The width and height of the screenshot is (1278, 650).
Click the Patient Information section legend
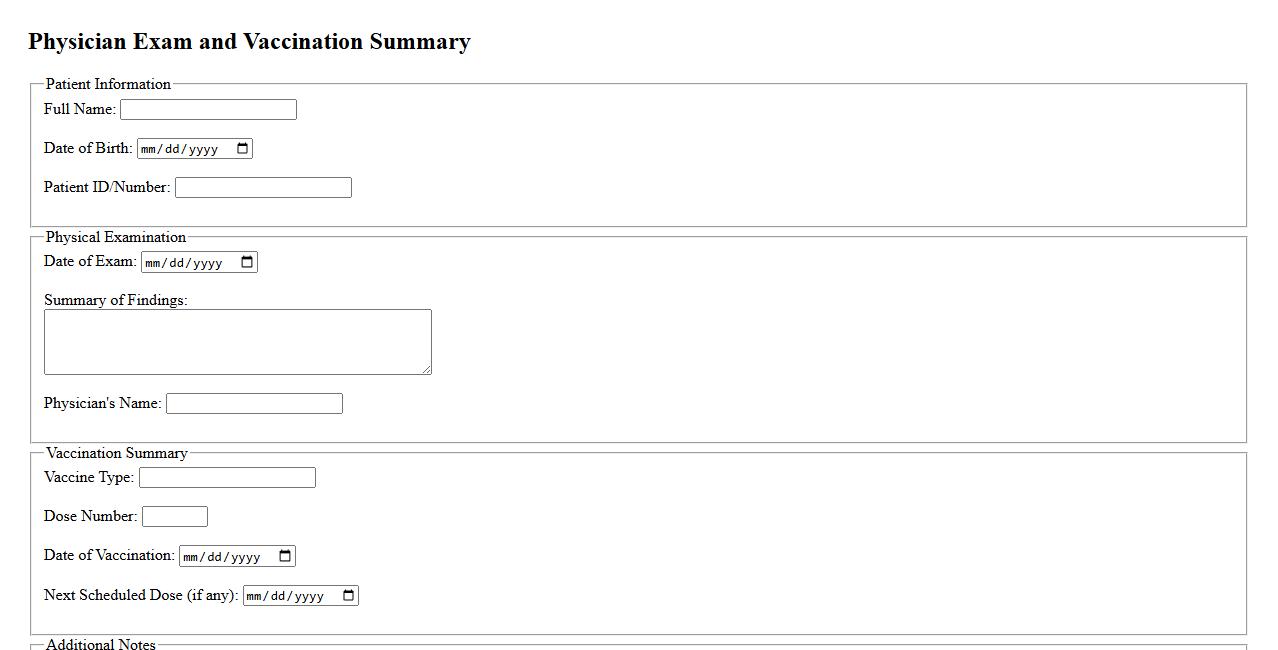[x=108, y=84]
